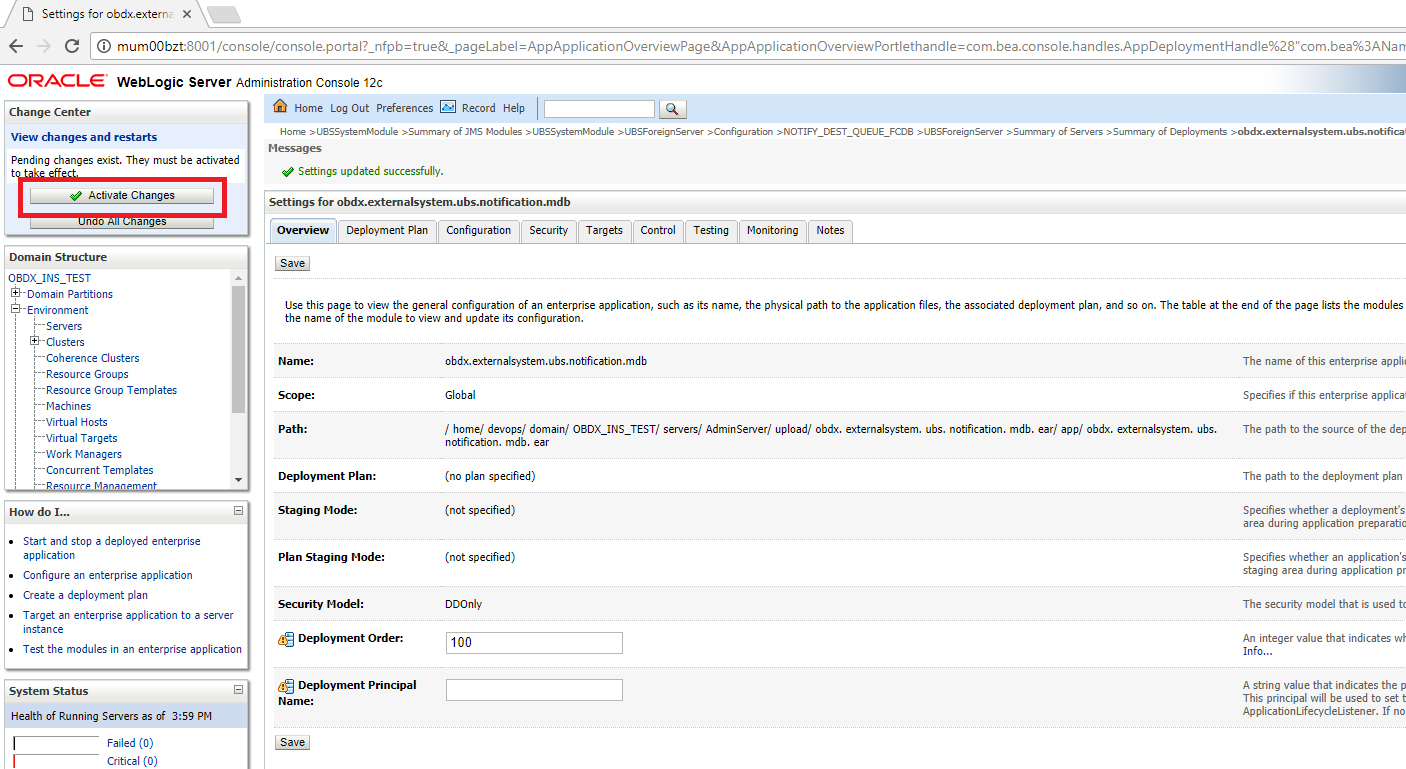Select Machines tree item

click(68, 406)
